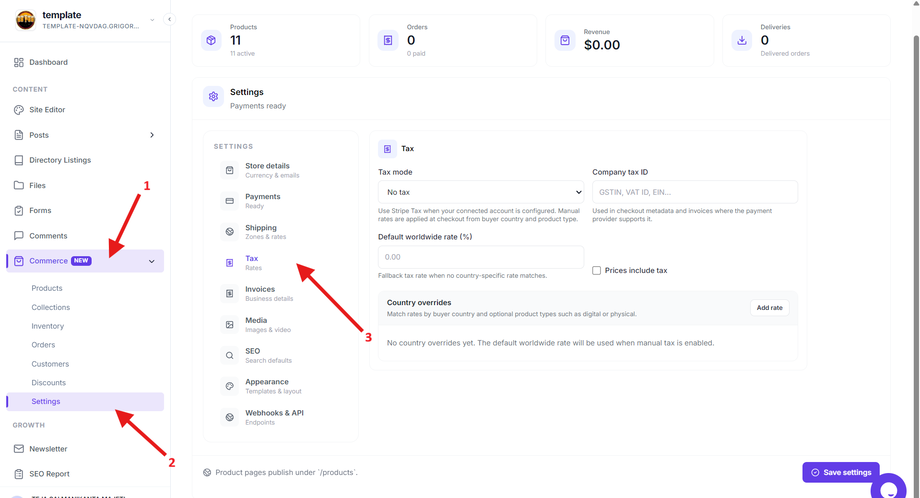The height and width of the screenshot is (498, 920).
Task: Click the Directory Listings book icon
Action: point(19,160)
